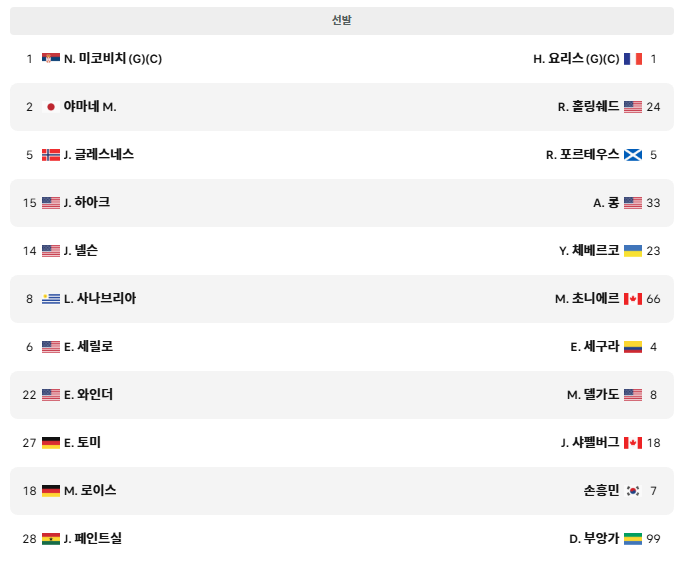The width and height of the screenshot is (684, 568).
Task: Click the French flag next to H. 요리스
Action: click(633, 58)
